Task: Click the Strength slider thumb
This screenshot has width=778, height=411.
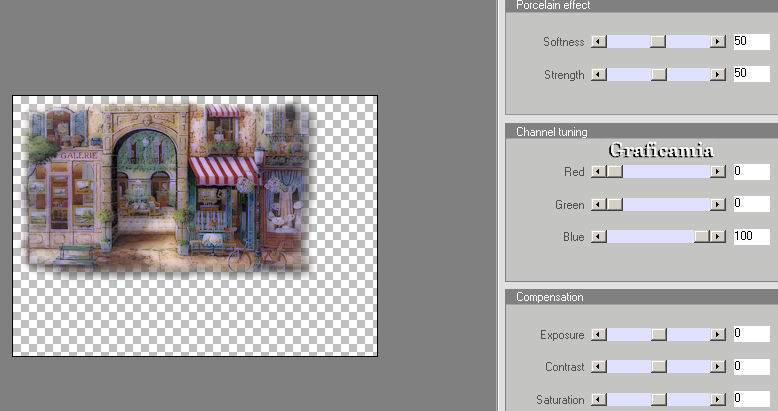Action: [x=659, y=74]
